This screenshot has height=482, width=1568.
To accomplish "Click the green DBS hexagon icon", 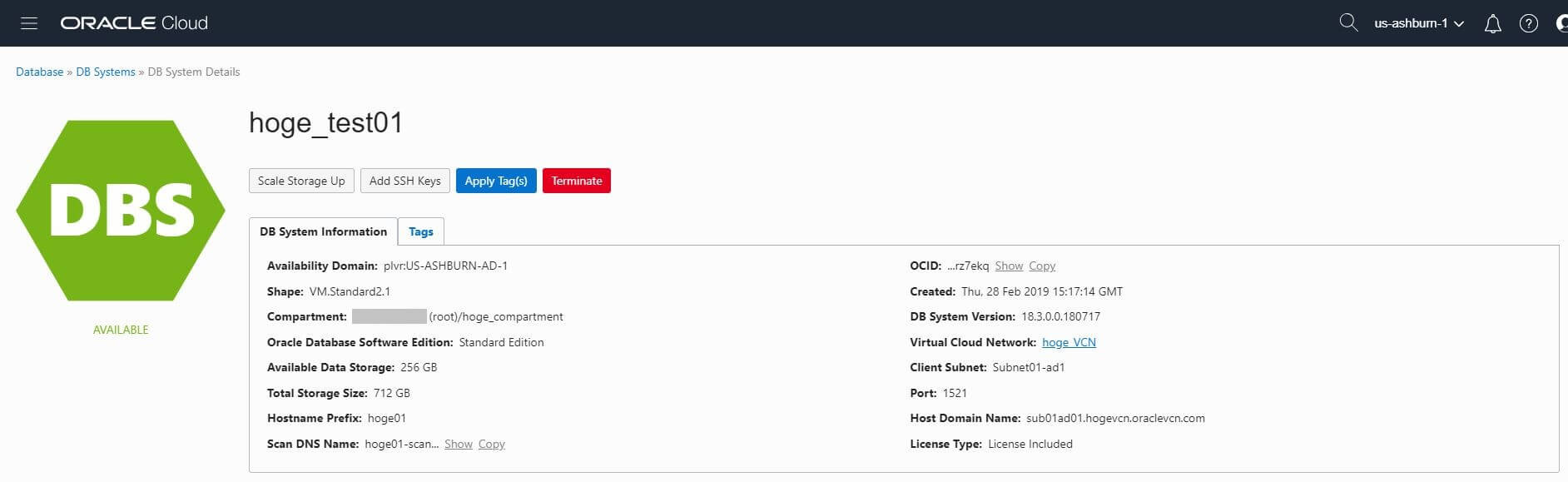I will 121,211.
